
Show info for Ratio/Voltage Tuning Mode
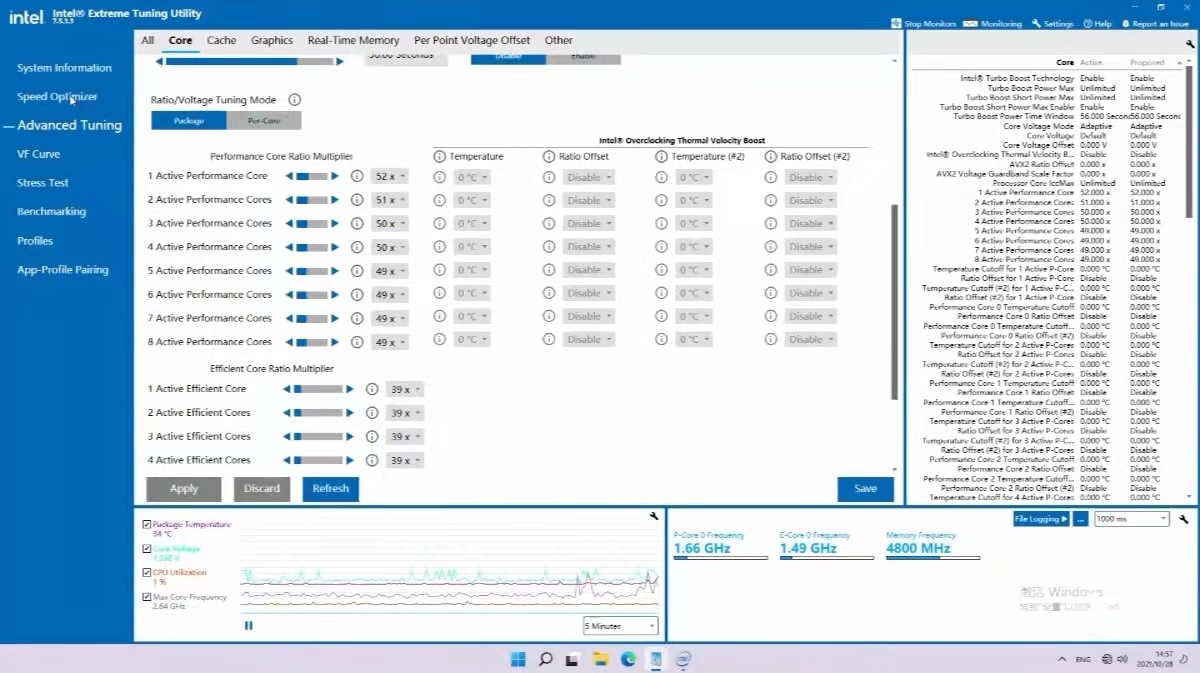point(294,100)
